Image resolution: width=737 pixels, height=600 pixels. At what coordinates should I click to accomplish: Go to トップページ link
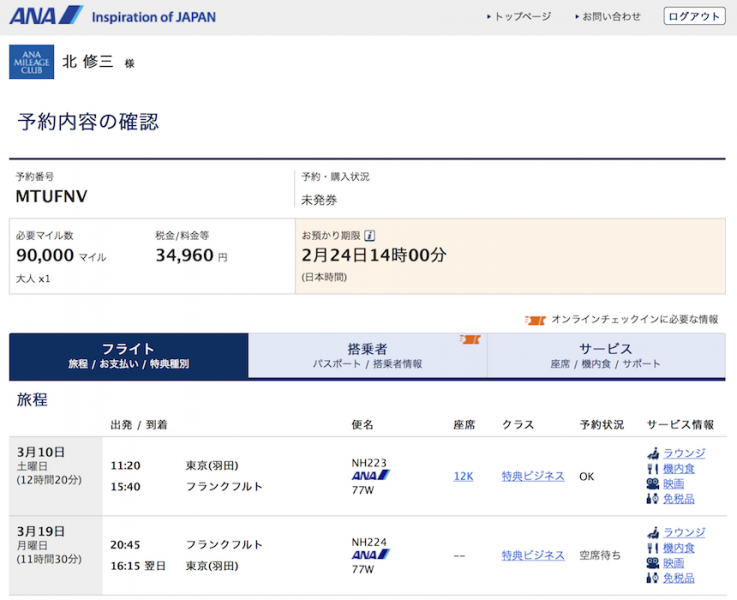click(519, 16)
